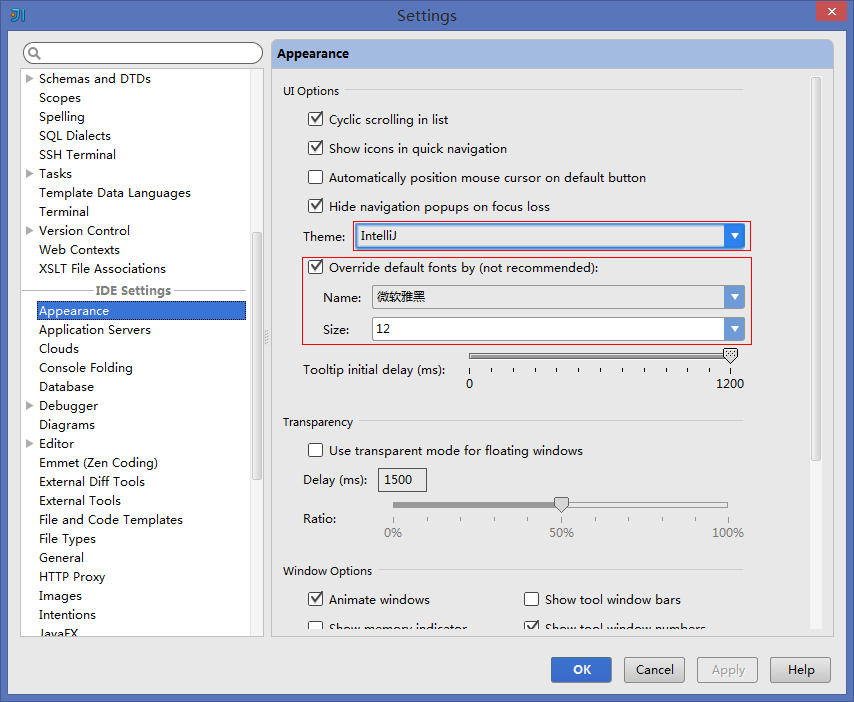Select Appearance in settings list
This screenshot has height=702, width=854.
pos(141,310)
